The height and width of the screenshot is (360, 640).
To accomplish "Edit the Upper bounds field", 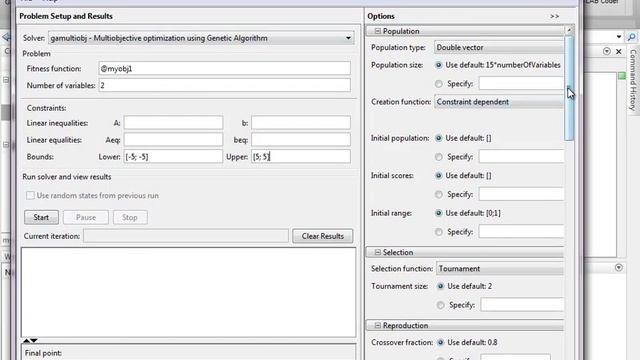I will pyautogui.click(x=301, y=156).
